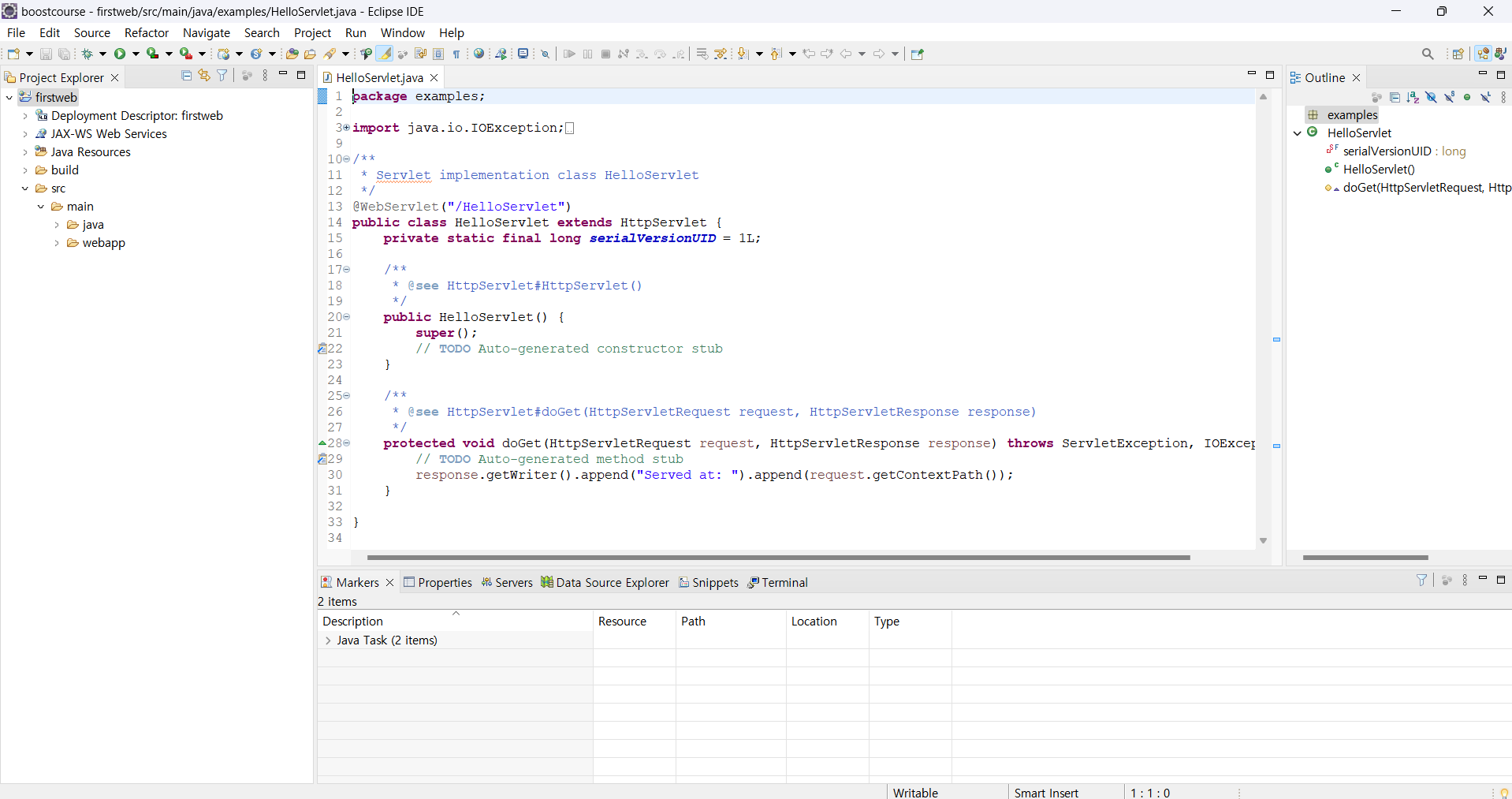Click the Save toolbar icon

[x=46, y=54]
